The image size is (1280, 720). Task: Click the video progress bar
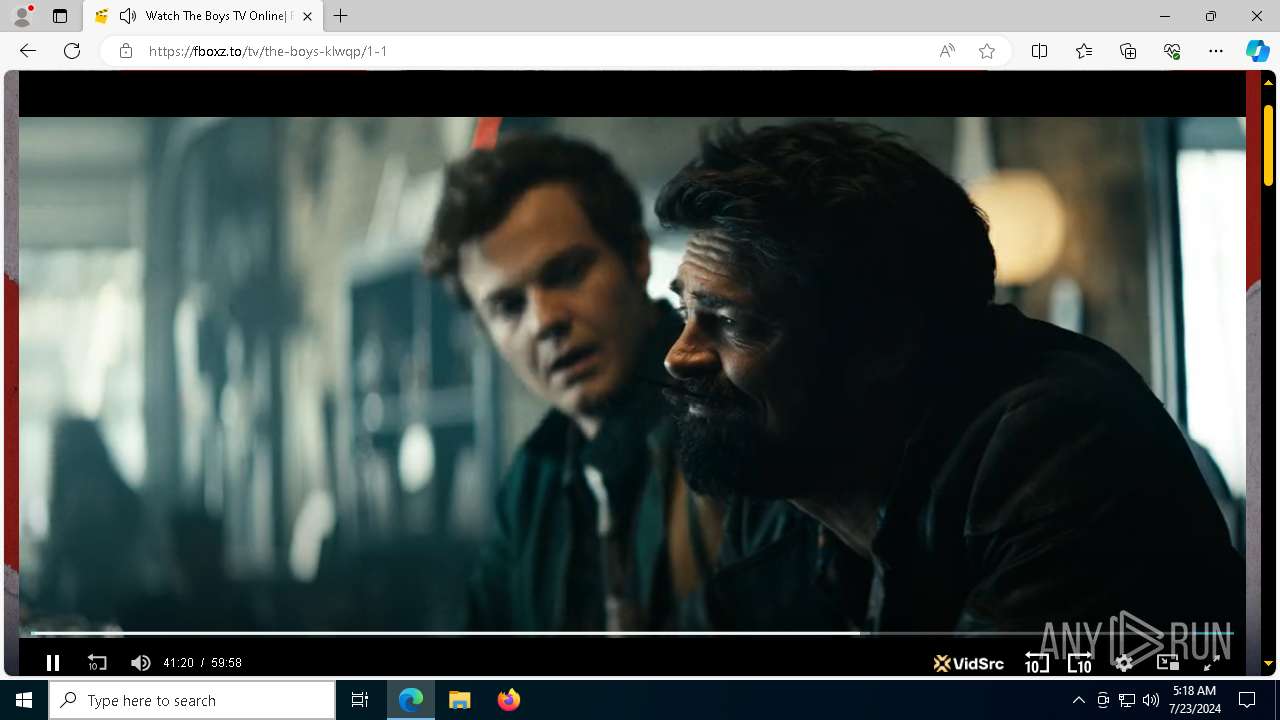tap(632, 633)
